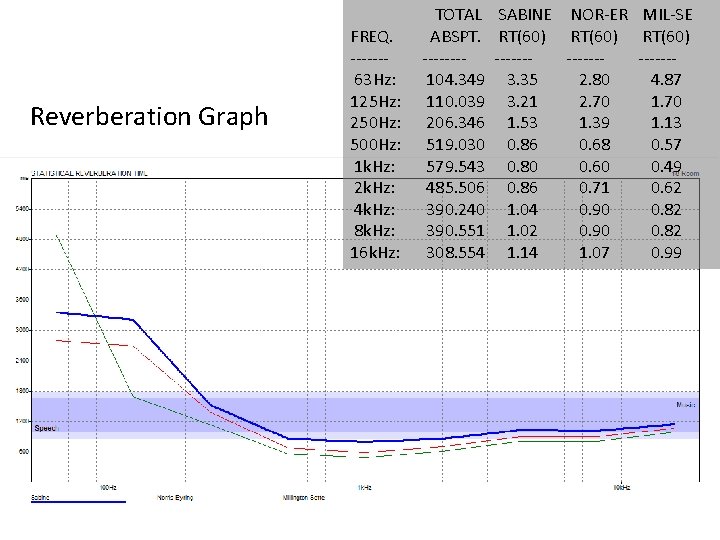Choose Mil-Se value '0.49'
This screenshot has width=720, height=540.
tap(666, 166)
